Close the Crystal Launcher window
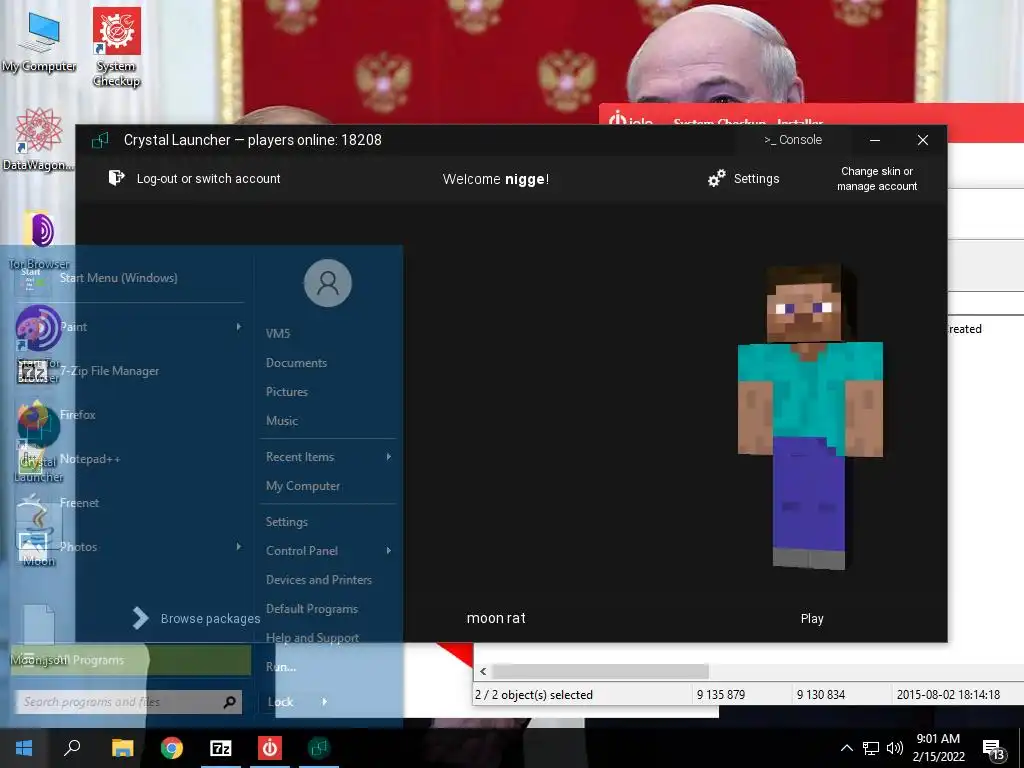This screenshot has width=1024, height=768. (922, 140)
